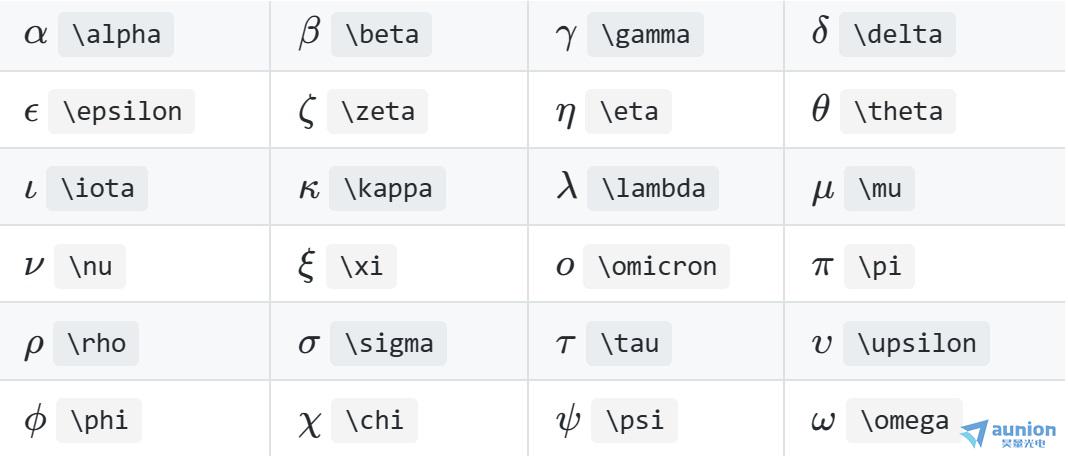Image resolution: width=1068 pixels, height=459 pixels.
Task: Select the \gamma code label
Action: [645, 34]
